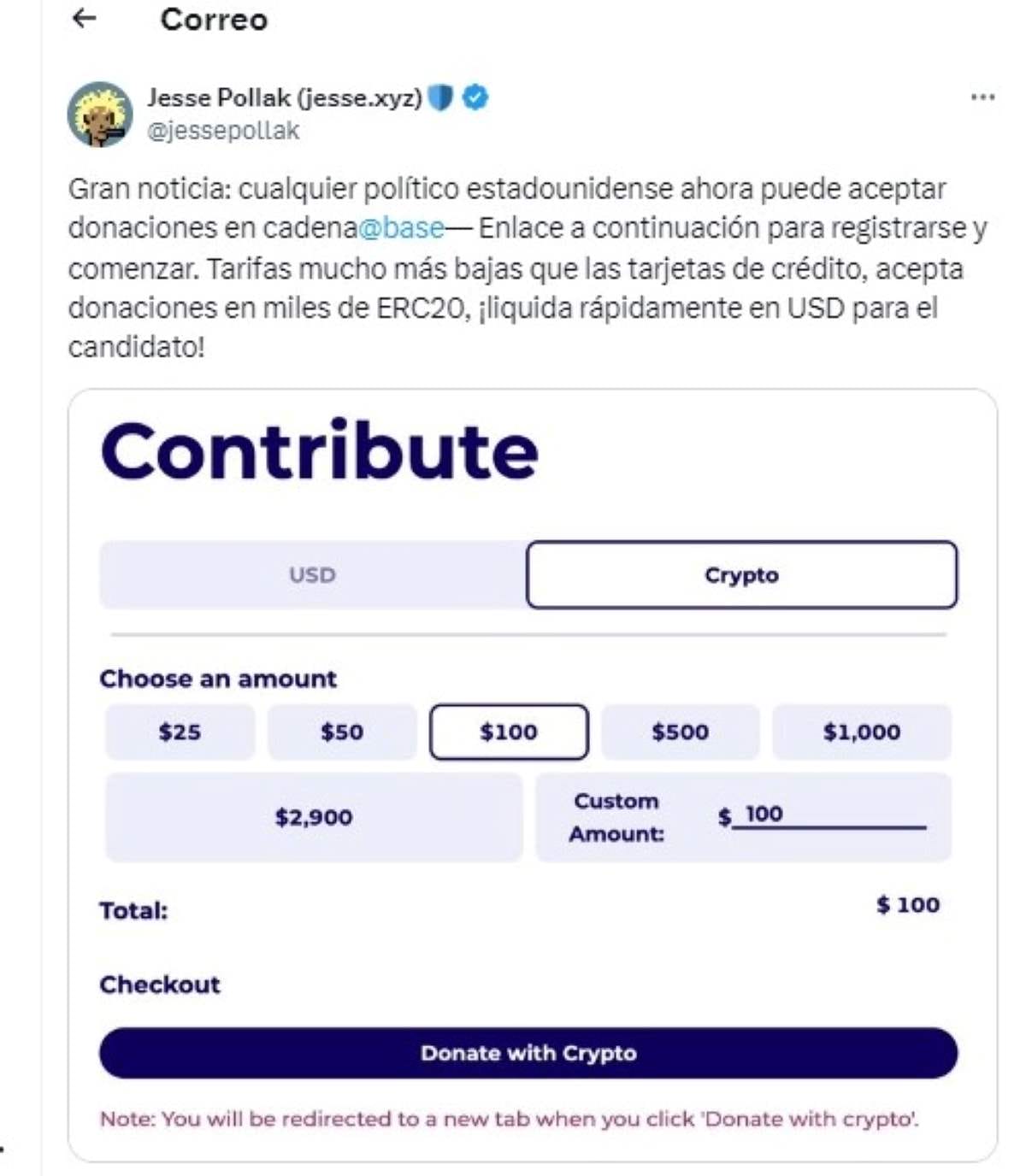Choose the $1,000 donation amount
Image resolution: width=1026 pixels, height=1176 pixels.
[x=861, y=732]
